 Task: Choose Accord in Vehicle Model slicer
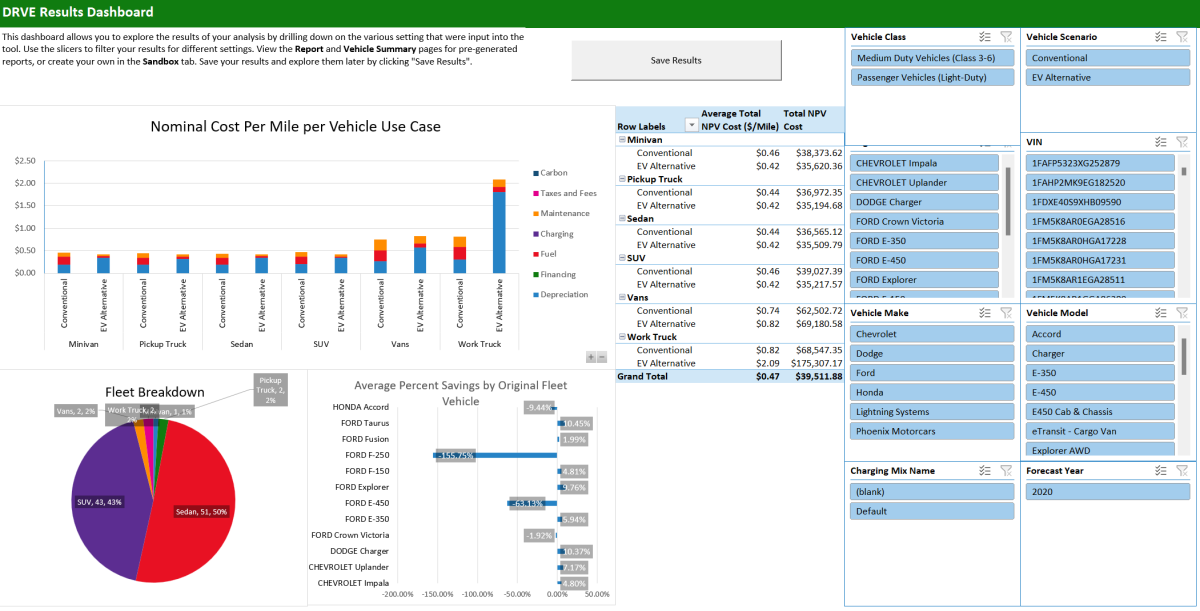click(x=1100, y=334)
